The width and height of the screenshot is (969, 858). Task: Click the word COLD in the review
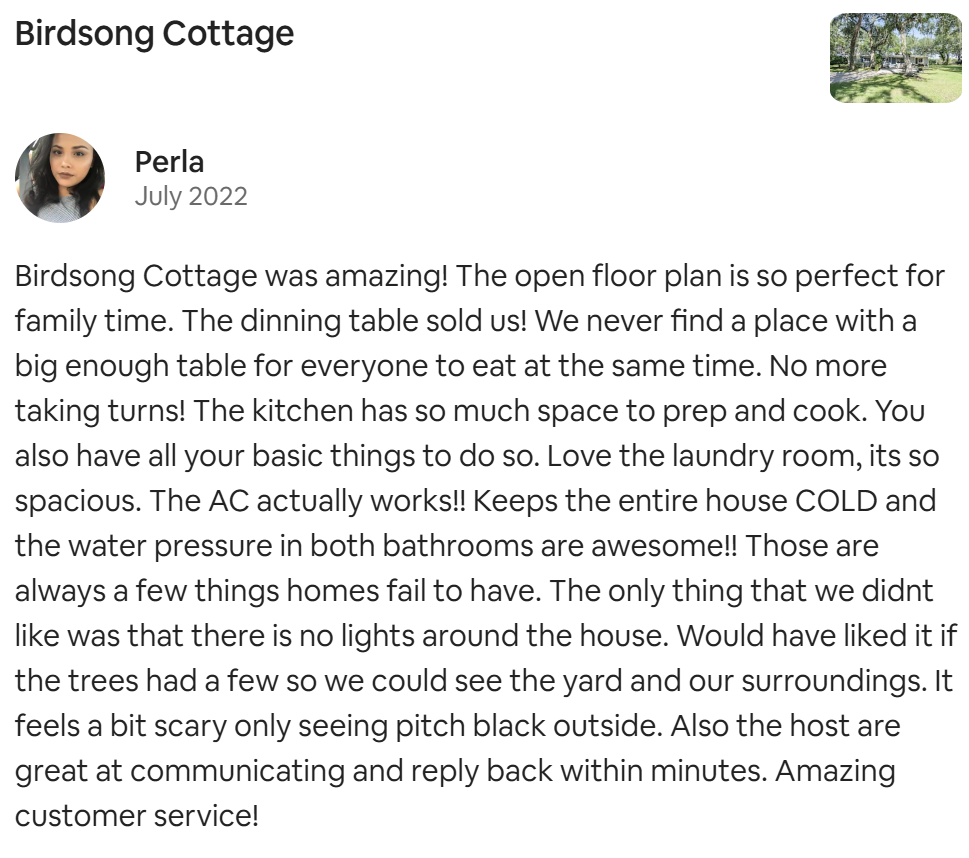[x=836, y=501]
